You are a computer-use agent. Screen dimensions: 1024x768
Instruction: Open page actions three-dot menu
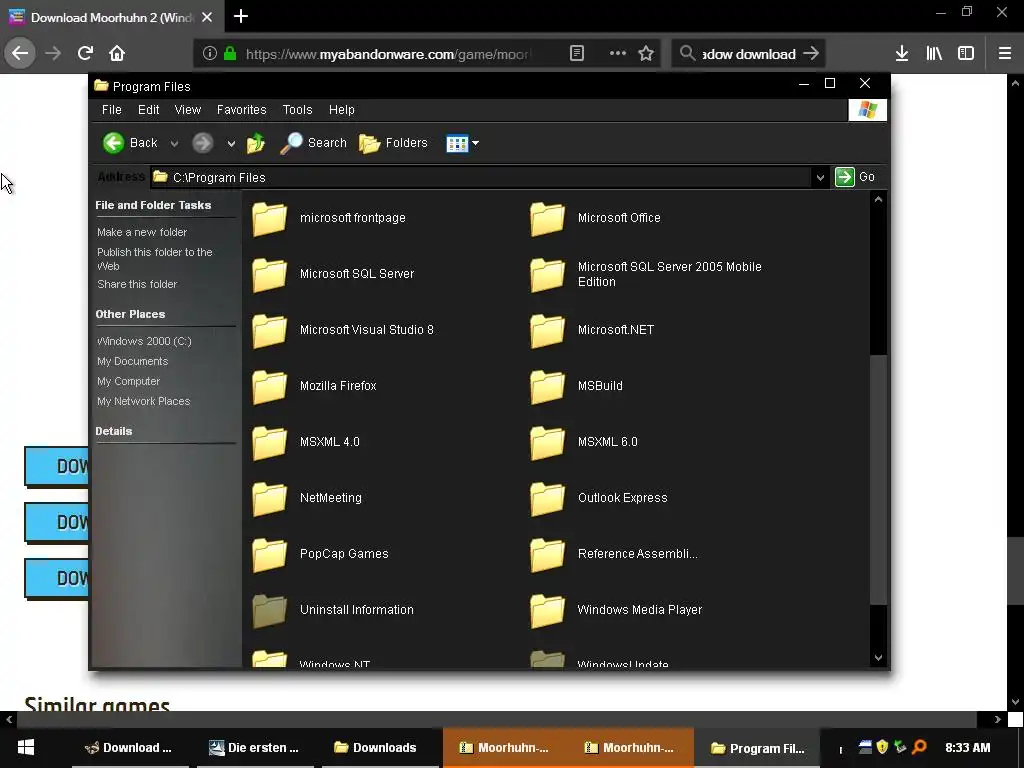(x=618, y=54)
